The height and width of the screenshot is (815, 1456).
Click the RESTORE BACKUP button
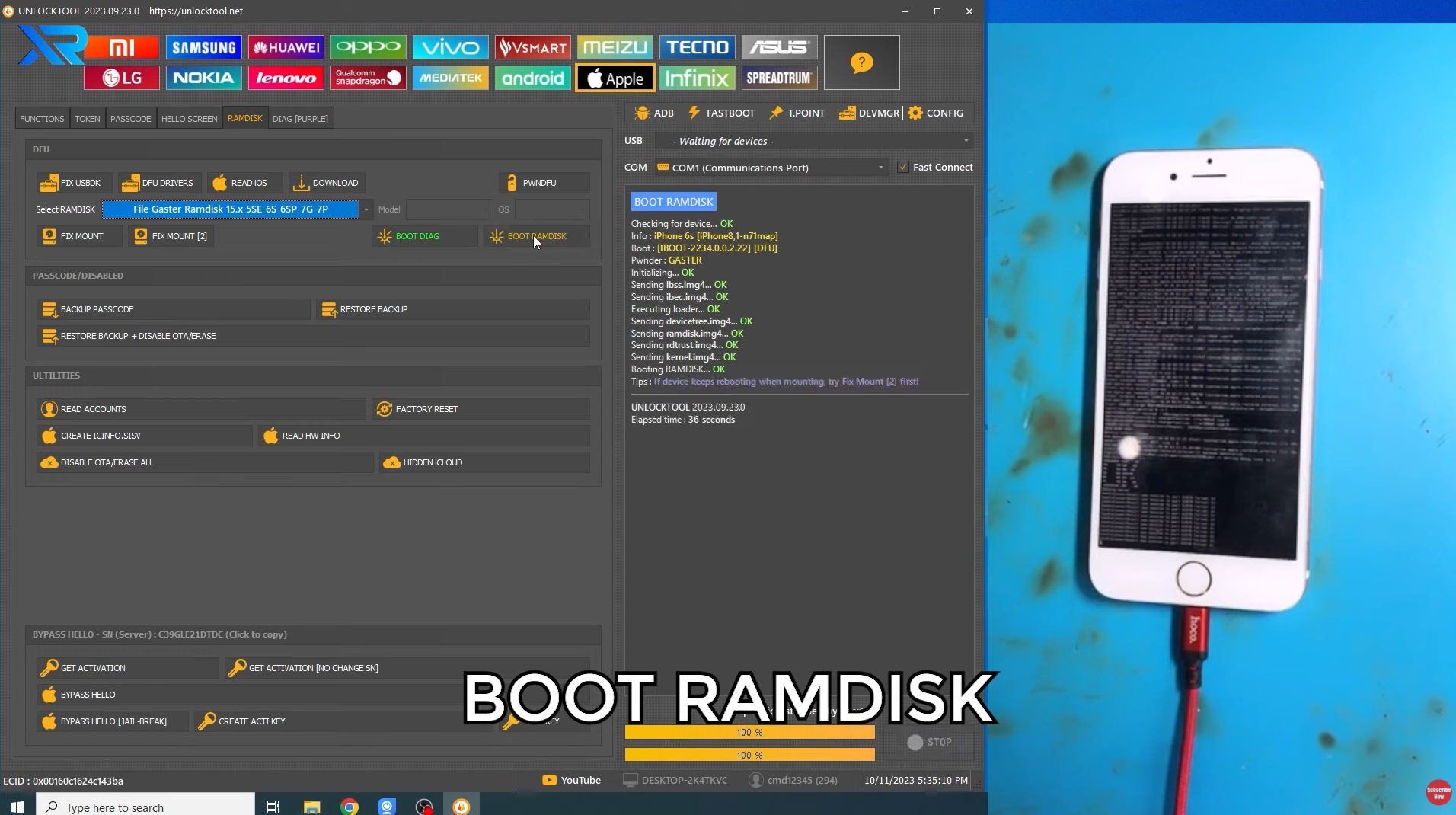click(x=452, y=309)
